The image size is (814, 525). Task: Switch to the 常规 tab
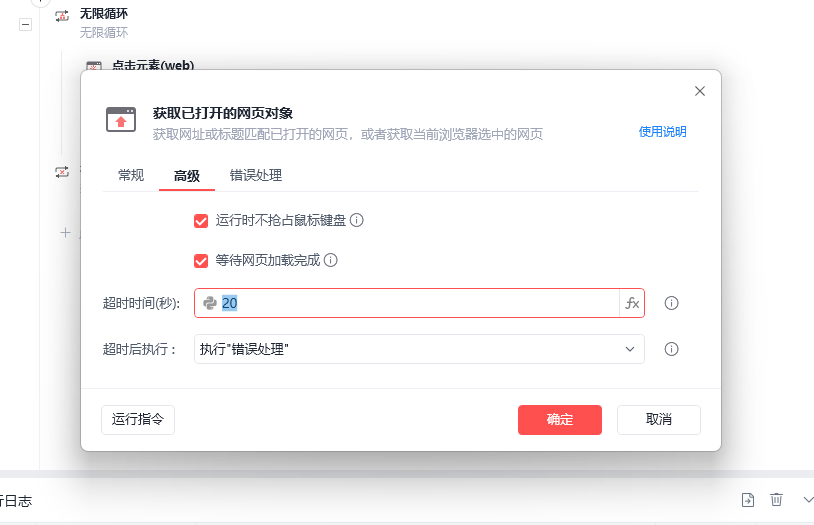click(x=131, y=176)
